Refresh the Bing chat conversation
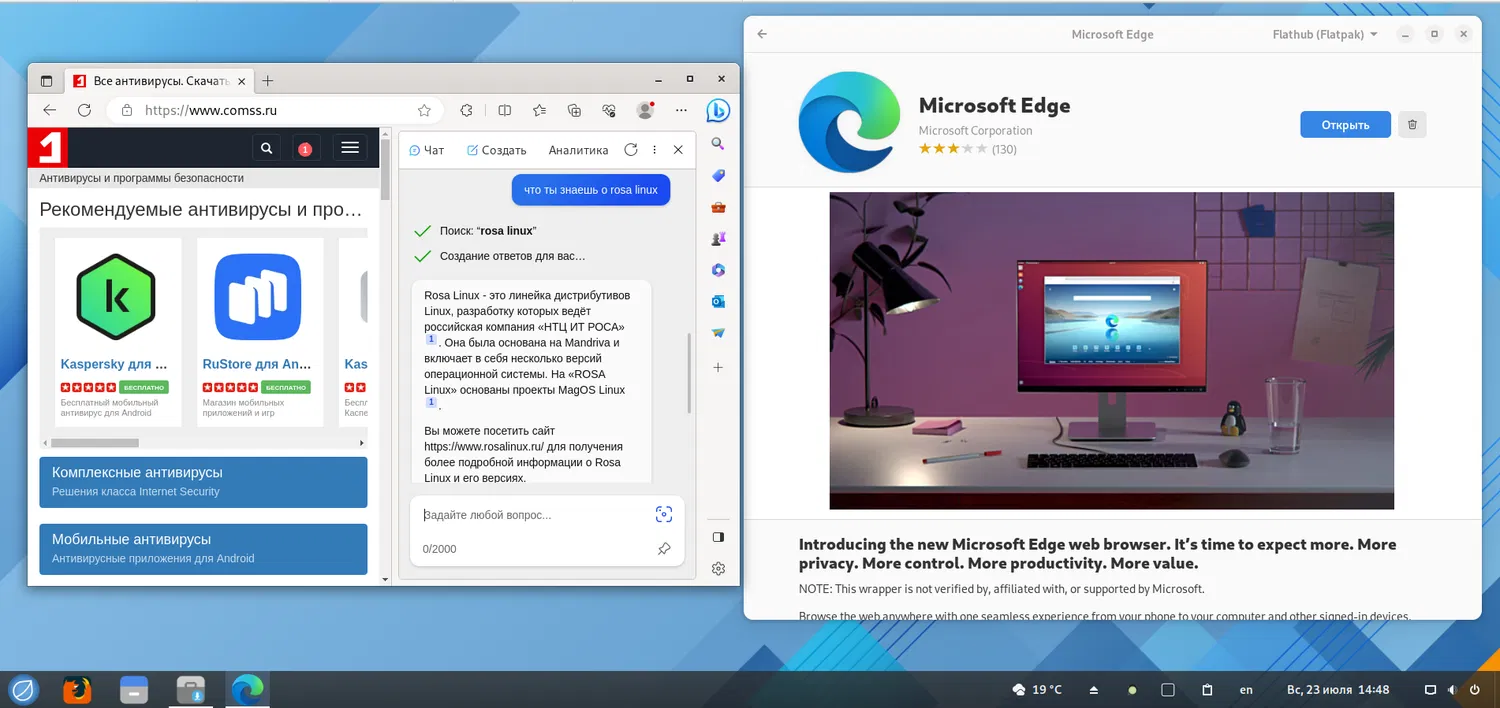 click(631, 150)
